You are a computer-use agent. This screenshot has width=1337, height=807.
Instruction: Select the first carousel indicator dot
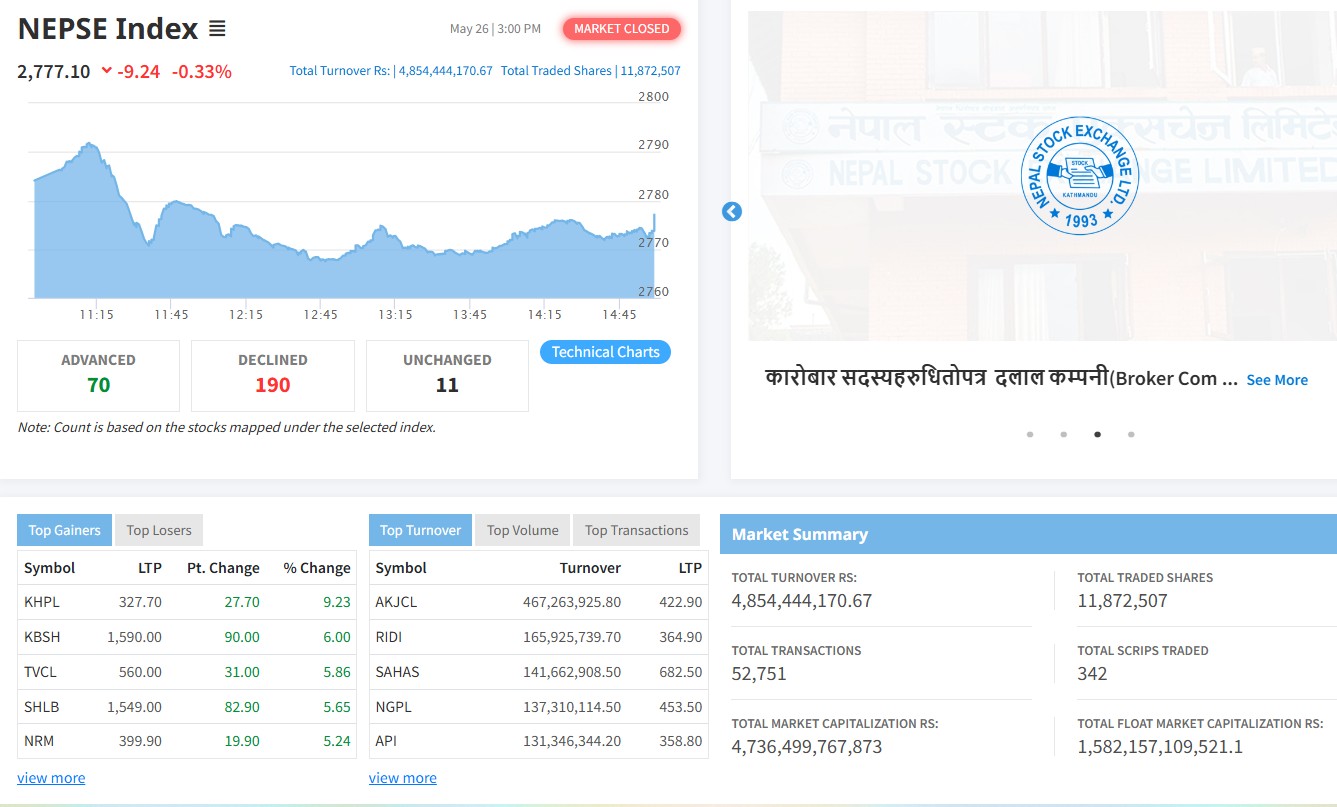(x=1030, y=434)
